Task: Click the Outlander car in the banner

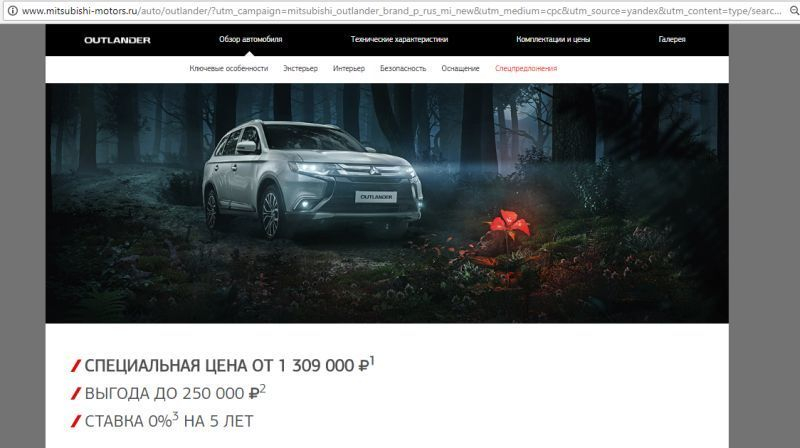Action: coord(312,179)
